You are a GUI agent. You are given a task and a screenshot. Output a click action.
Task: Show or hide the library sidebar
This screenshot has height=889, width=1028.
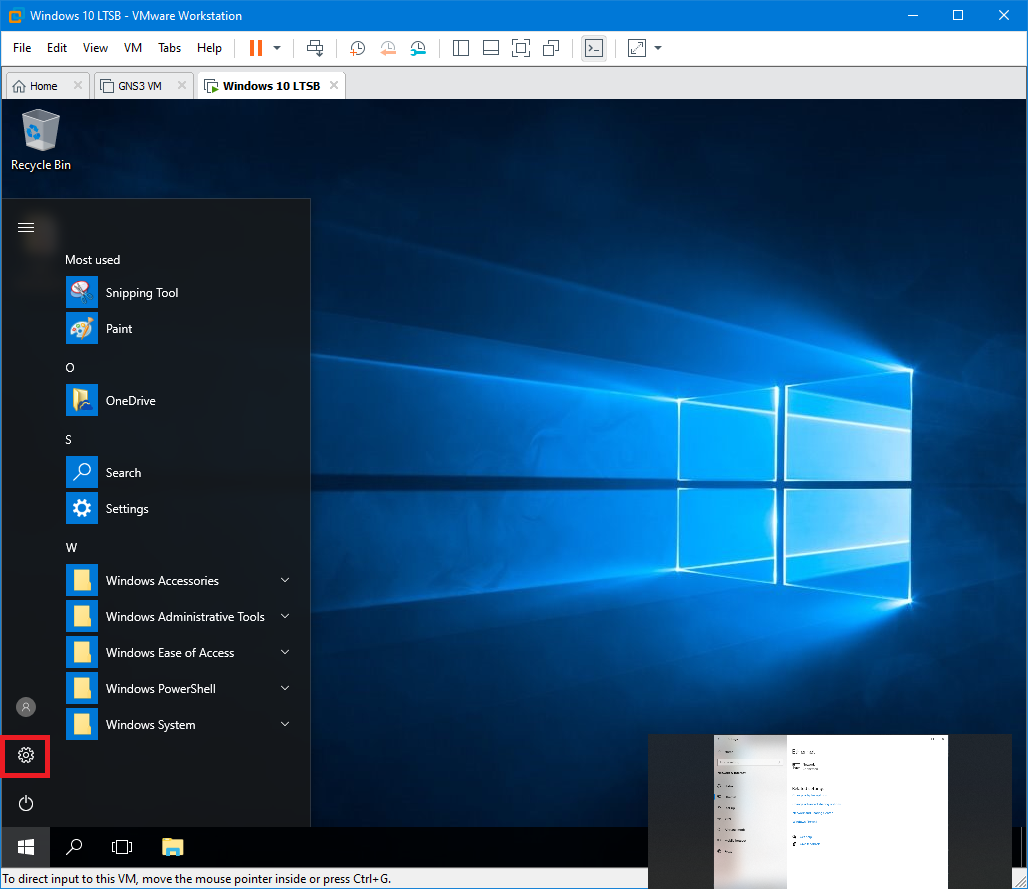pyautogui.click(x=461, y=48)
